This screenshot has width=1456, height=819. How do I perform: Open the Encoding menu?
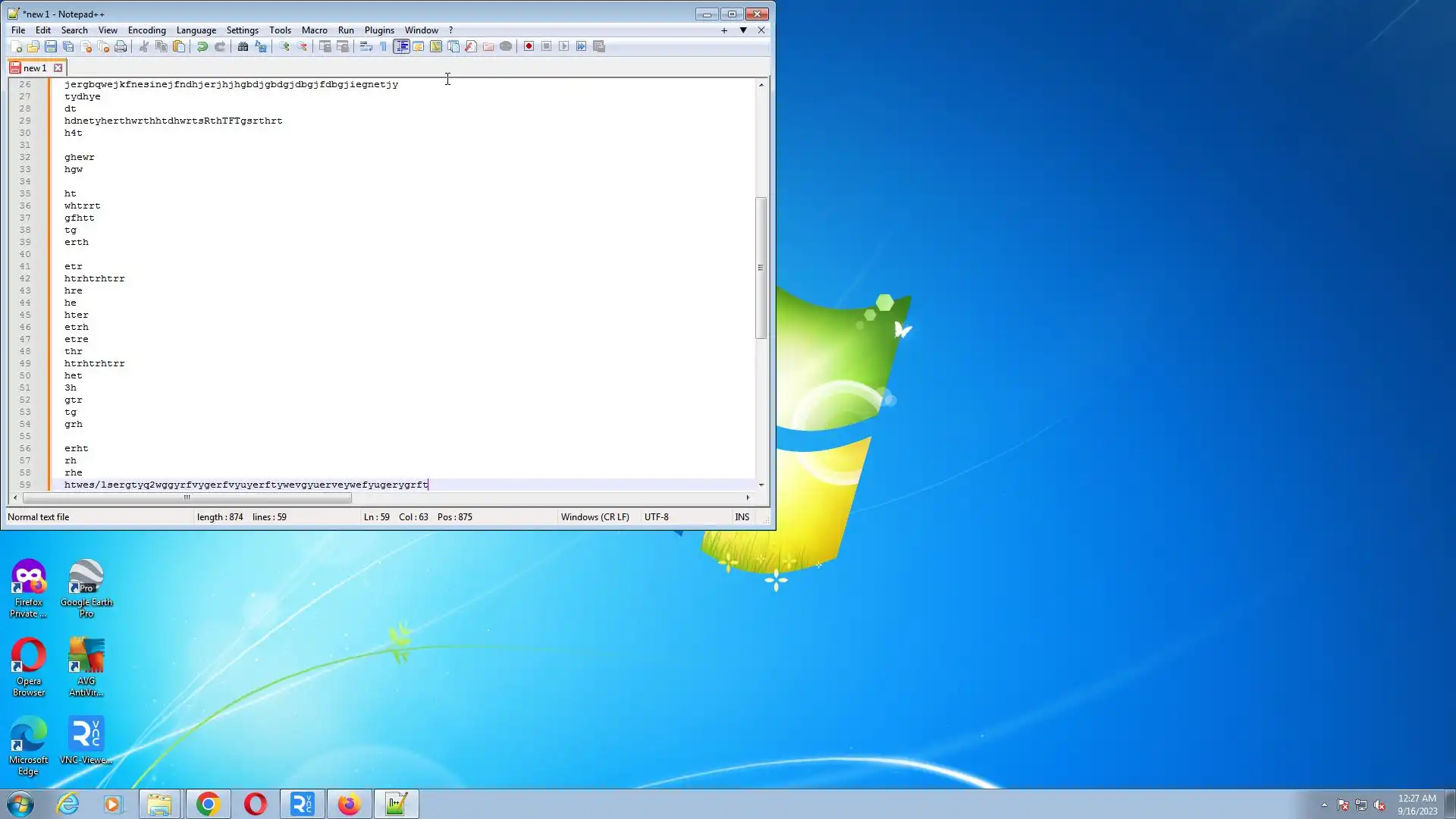pyautogui.click(x=146, y=30)
